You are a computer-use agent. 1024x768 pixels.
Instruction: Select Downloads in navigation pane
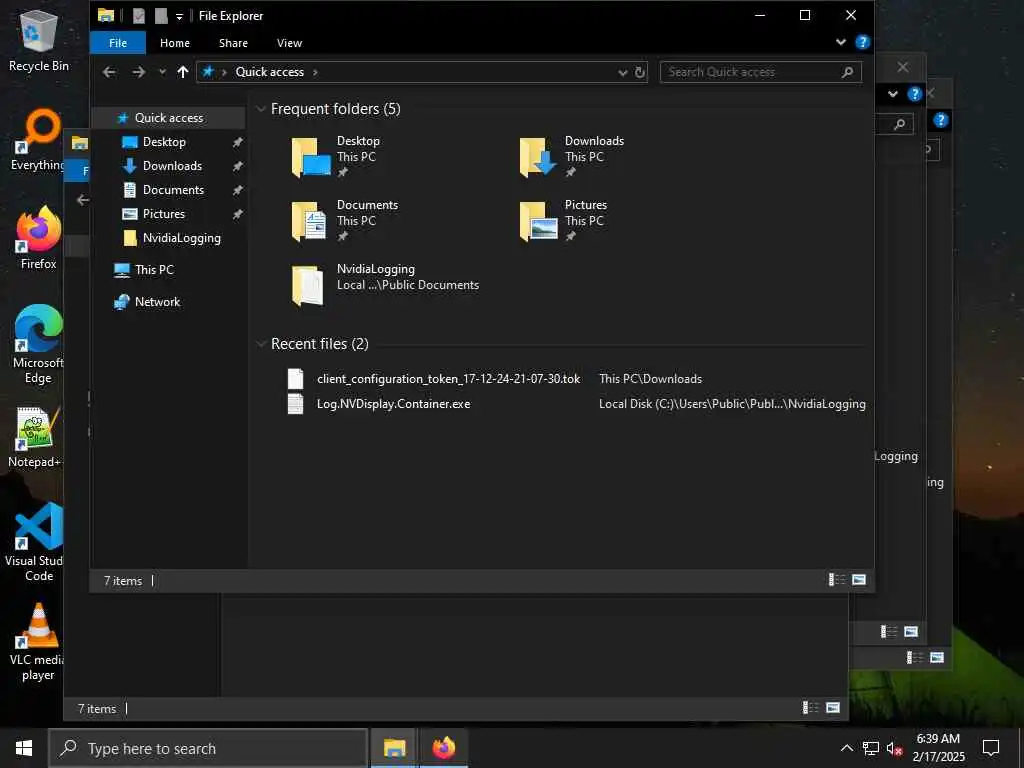point(172,166)
